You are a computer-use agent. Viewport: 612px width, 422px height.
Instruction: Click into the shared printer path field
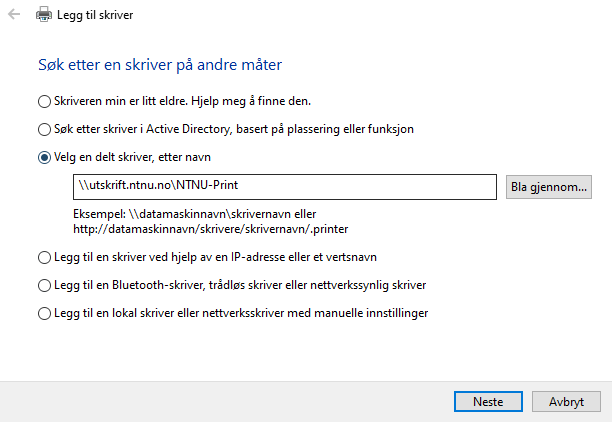[285, 187]
